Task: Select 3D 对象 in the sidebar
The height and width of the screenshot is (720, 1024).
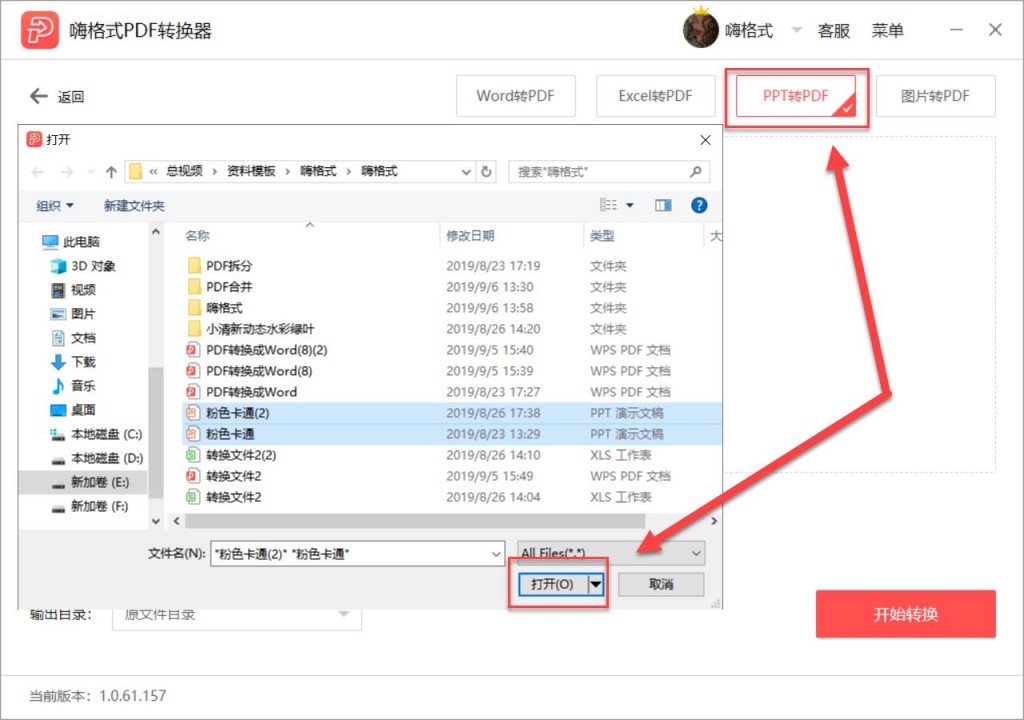Action: tap(83, 266)
